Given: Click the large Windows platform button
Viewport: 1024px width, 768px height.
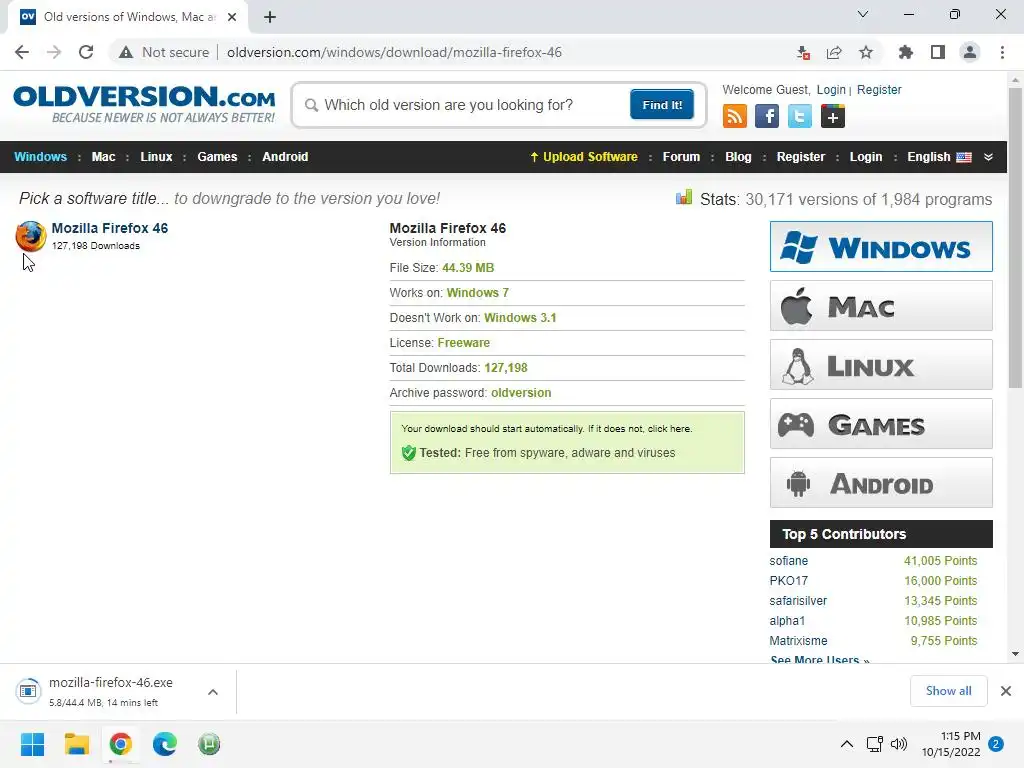Looking at the screenshot, I should (x=881, y=246).
